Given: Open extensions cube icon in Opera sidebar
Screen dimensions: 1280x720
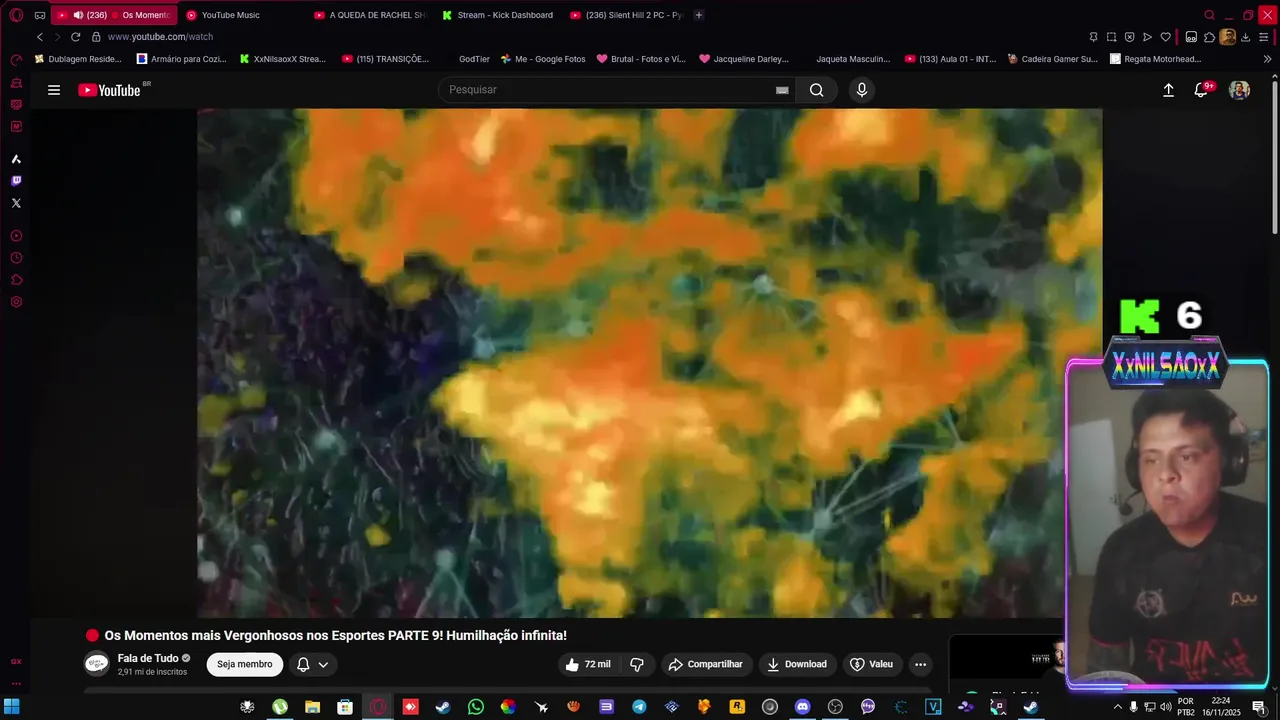Looking at the screenshot, I should (x=16, y=280).
